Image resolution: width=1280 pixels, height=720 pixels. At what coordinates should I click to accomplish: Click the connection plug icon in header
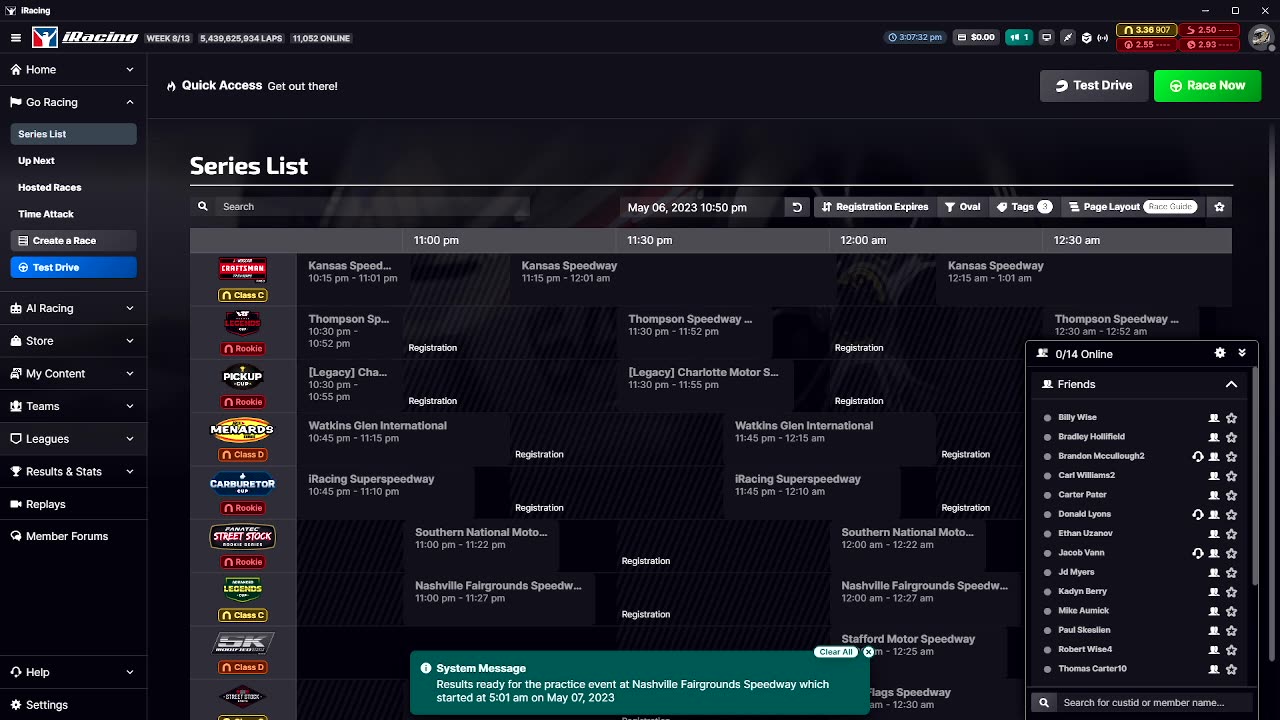pyautogui.click(x=1068, y=37)
